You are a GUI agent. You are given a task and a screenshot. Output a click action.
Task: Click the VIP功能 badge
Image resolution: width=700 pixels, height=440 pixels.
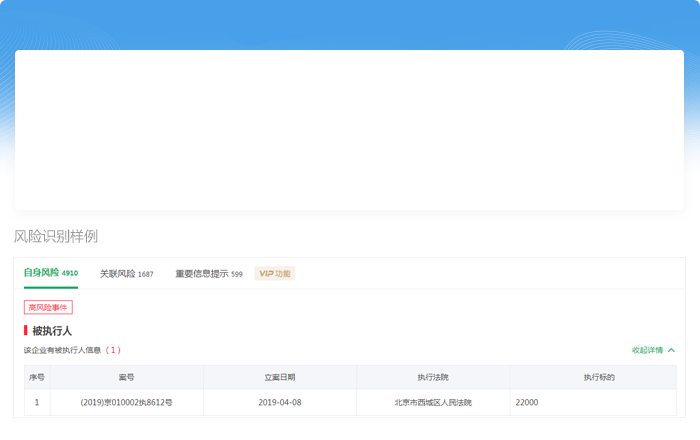(274, 273)
